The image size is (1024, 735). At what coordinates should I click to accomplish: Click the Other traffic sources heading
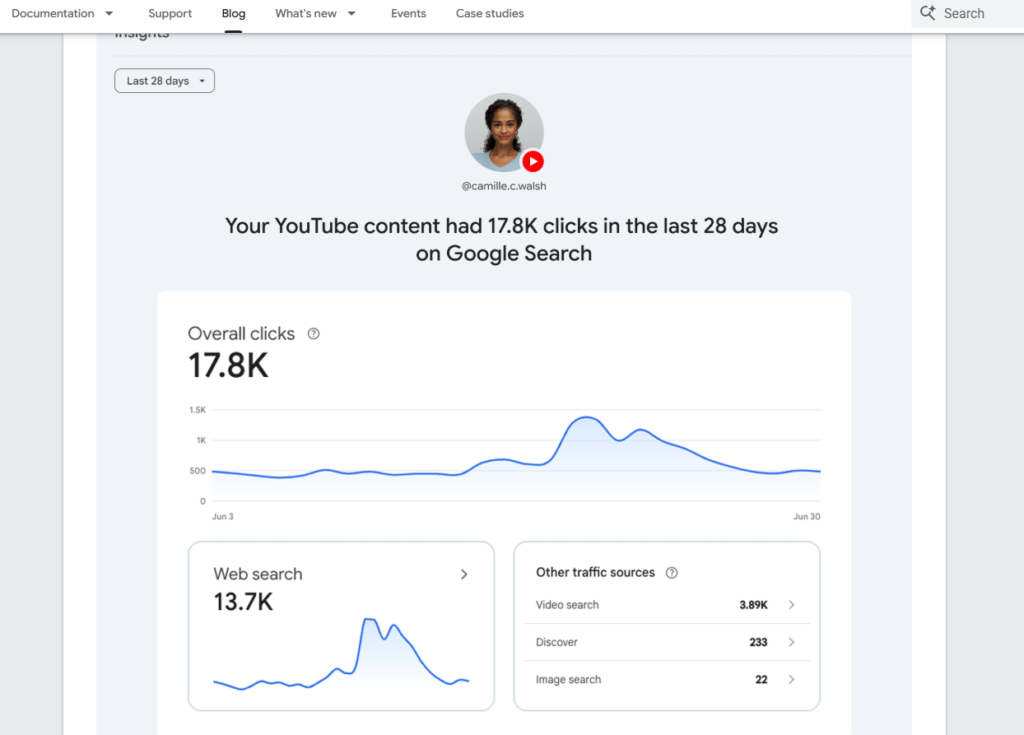[595, 572]
